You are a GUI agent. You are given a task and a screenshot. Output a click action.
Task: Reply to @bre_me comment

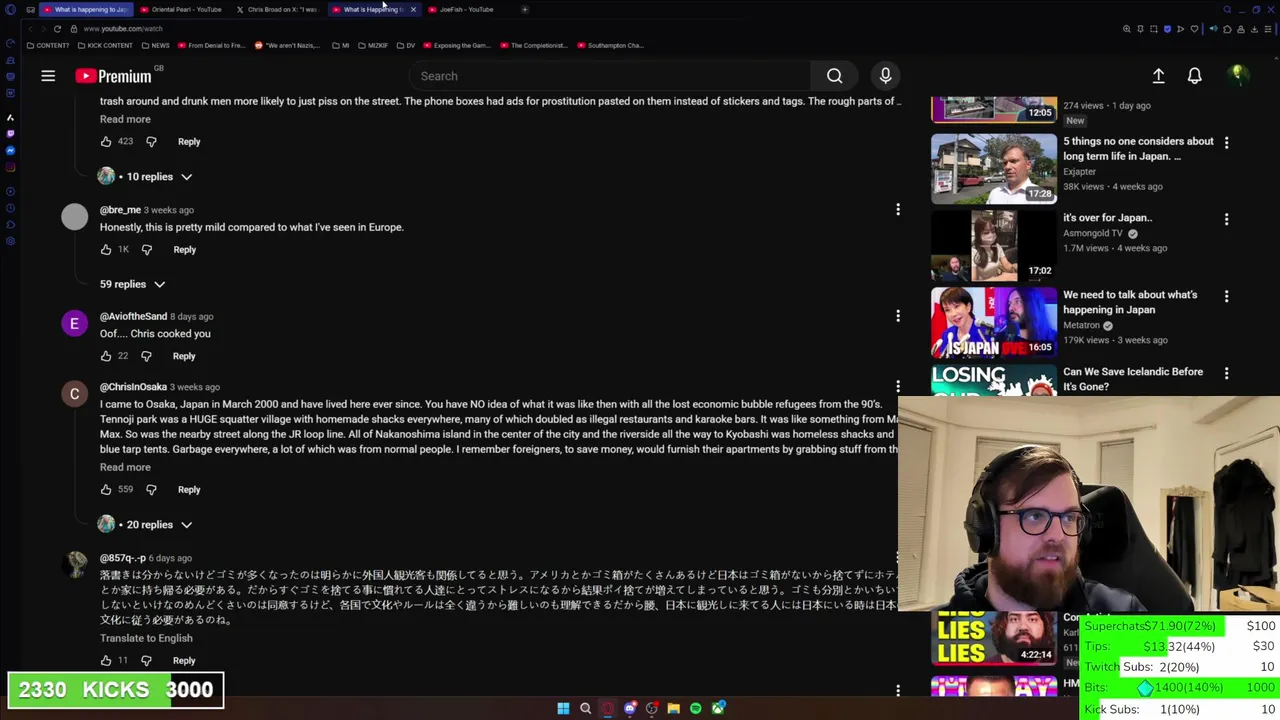(185, 249)
